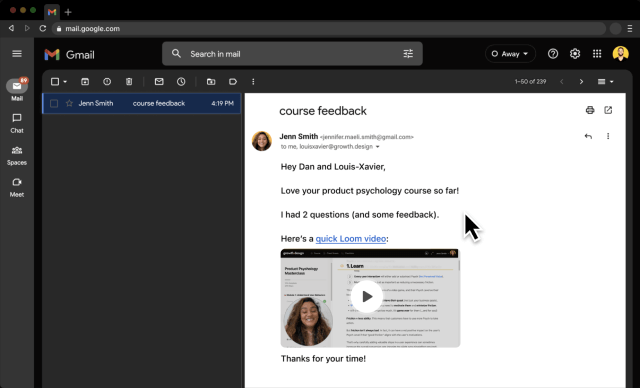Click Jenn Smith's sender avatar
This screenshot has width=640, height=388.
262,141
